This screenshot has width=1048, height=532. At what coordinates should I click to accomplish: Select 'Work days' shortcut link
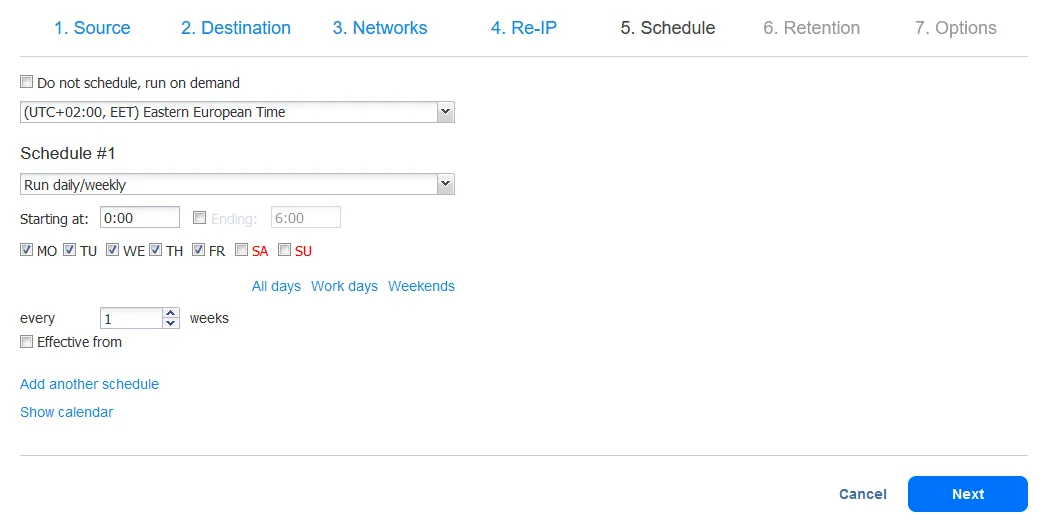(x=344, y=286)
